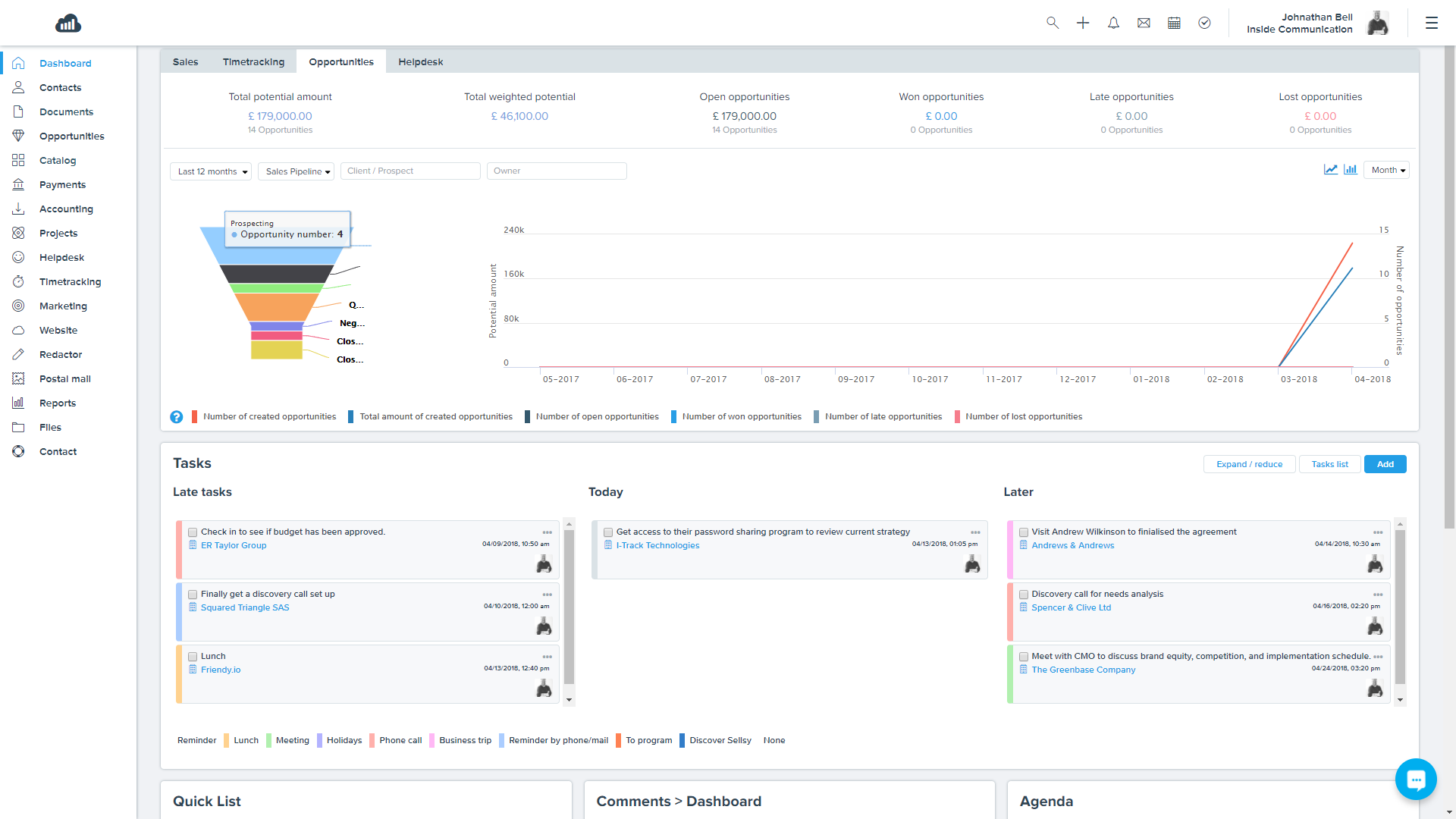This screenshot has width=1456, height=819.
Task: Expand the Sales Pipeline dropdown
Action: point(297,171)
